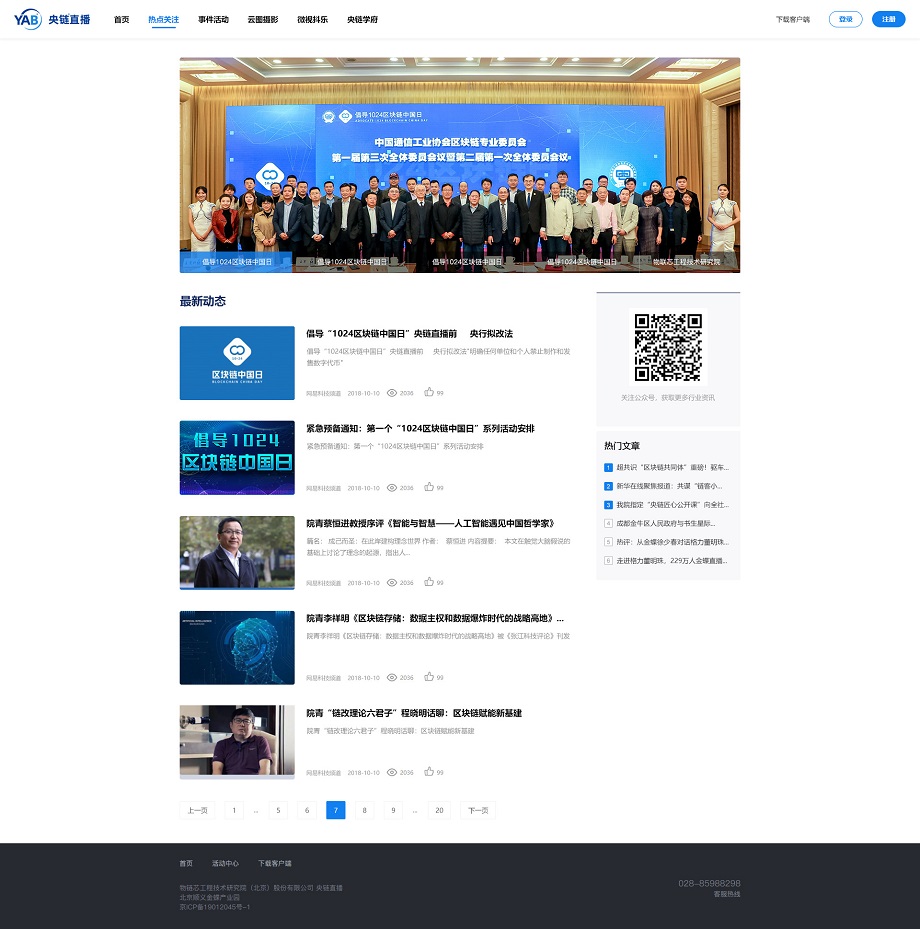Like the 院青蔡恒进教授序评 article

click(429, 582)
